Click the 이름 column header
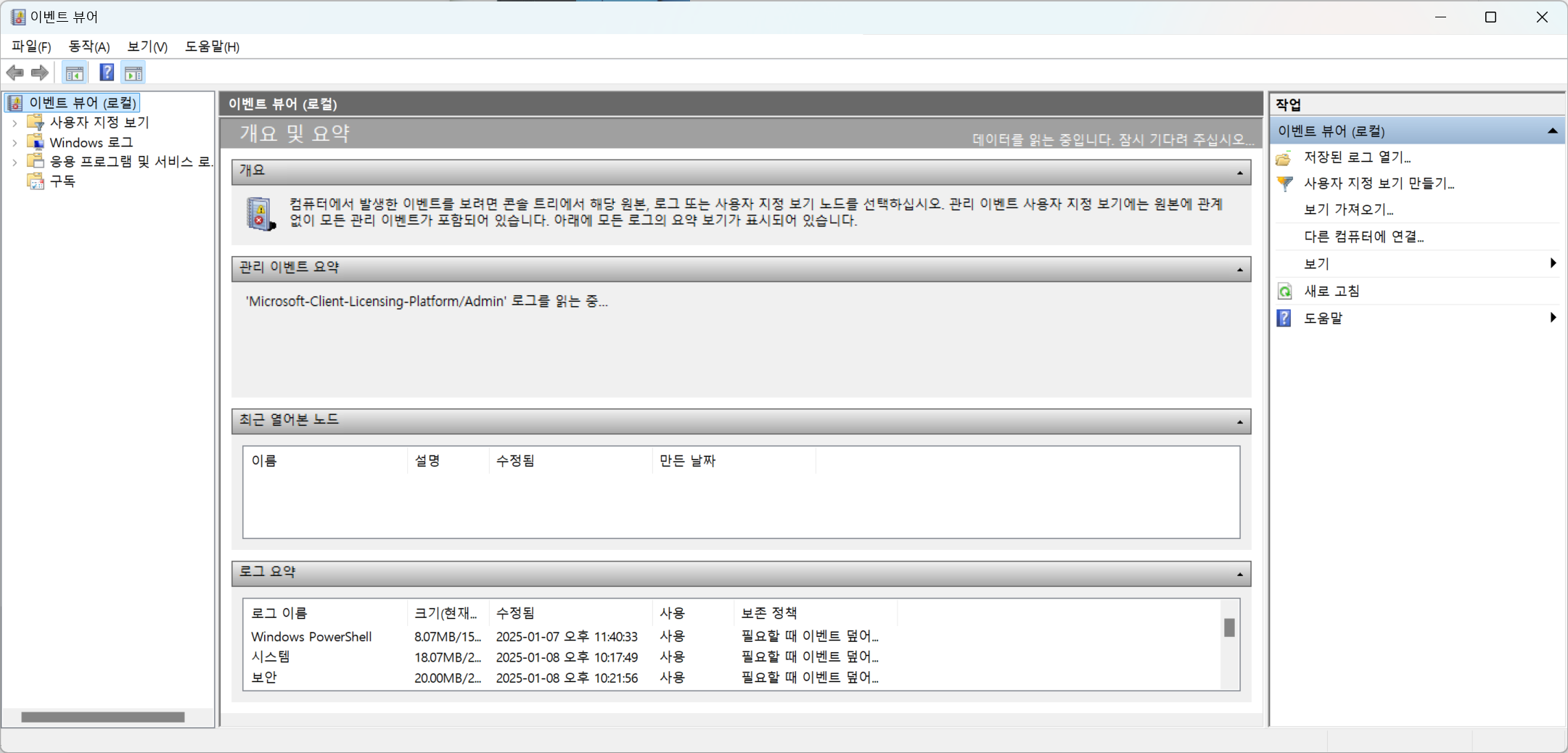The image size is (1568, 753). pyautogui.click(x=325, y=461)
